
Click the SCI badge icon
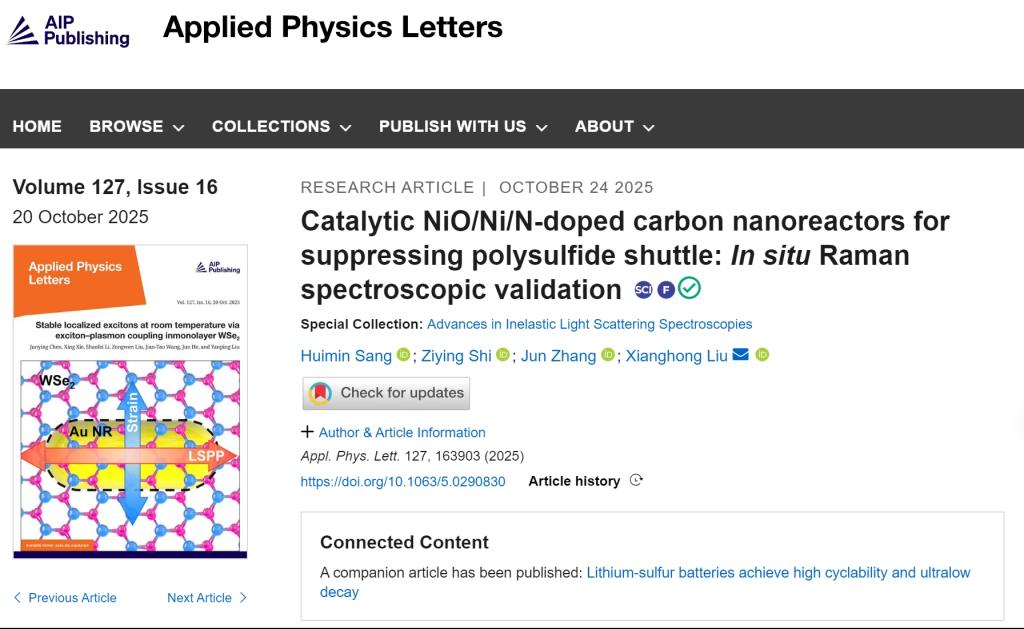tap(644, 290)
